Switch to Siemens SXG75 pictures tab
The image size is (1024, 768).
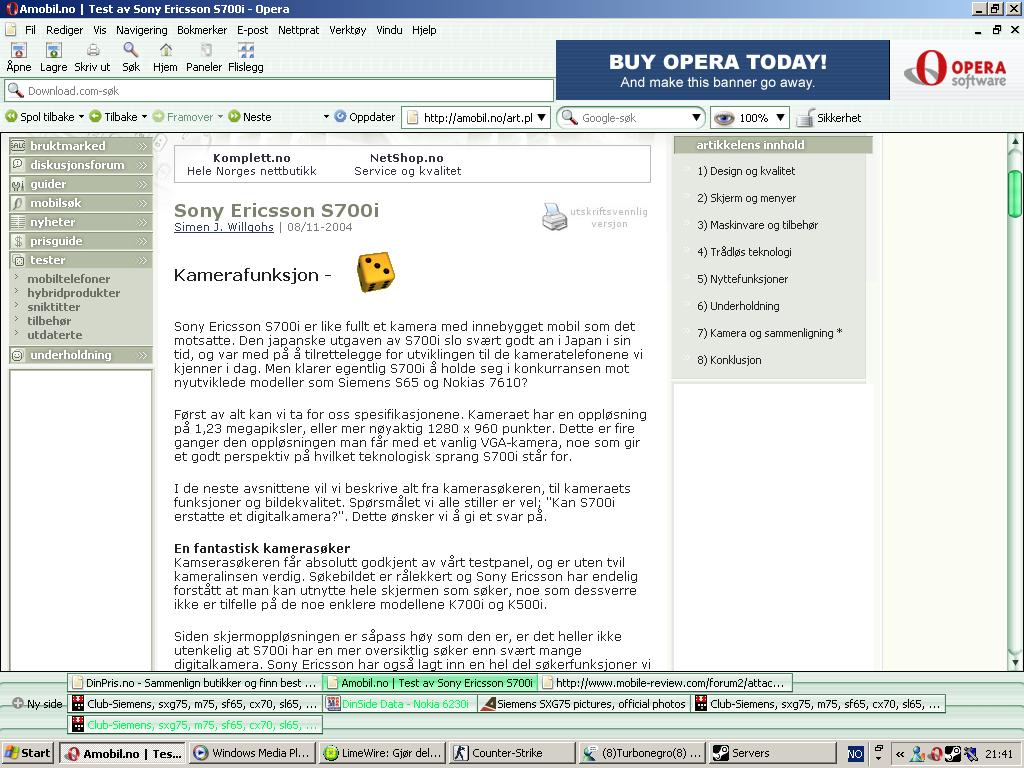point(584,704)
